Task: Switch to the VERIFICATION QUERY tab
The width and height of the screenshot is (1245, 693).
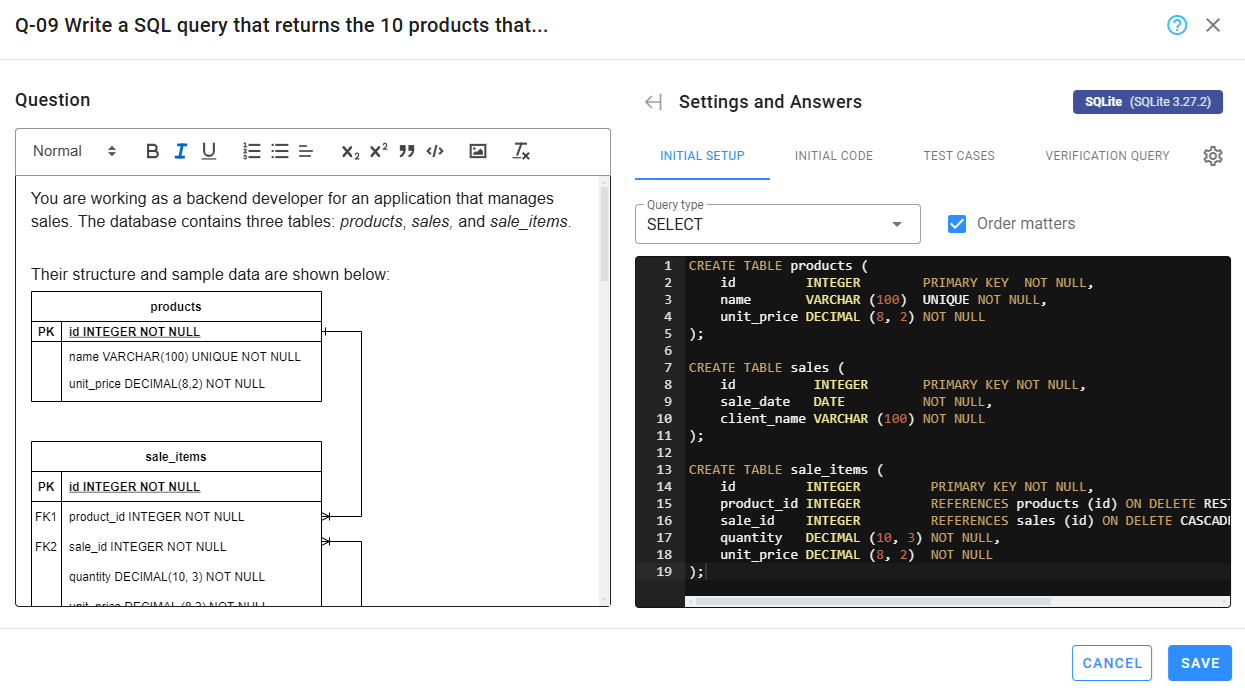Action: [x=1107, y=156]
